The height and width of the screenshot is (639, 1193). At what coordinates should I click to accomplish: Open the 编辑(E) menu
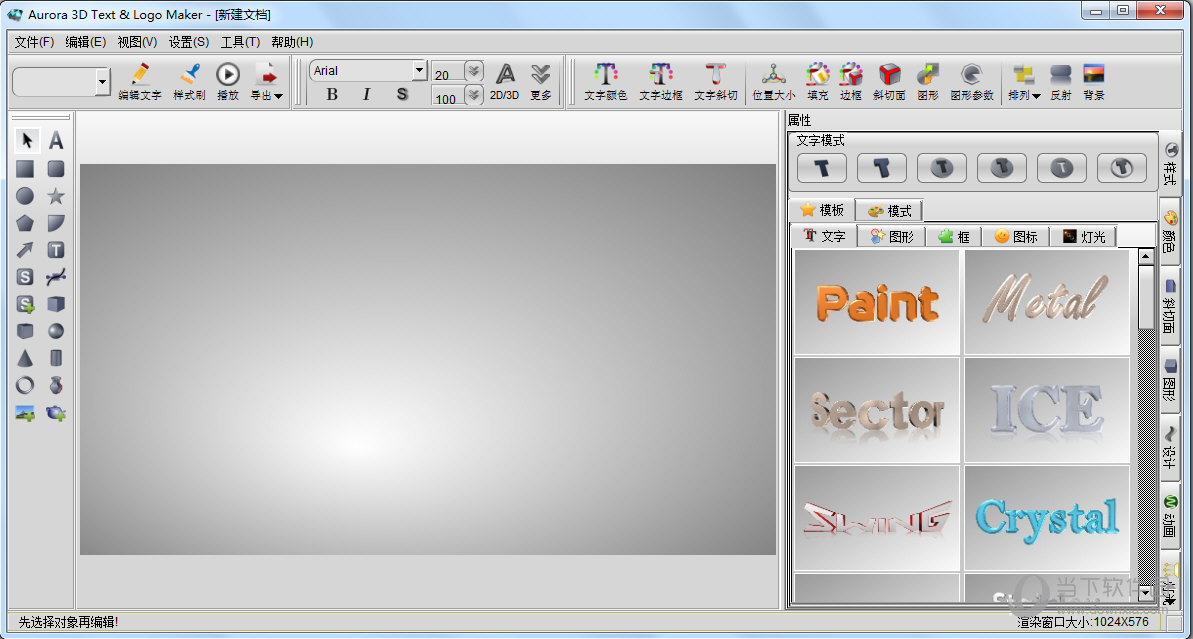coord(86,42)
